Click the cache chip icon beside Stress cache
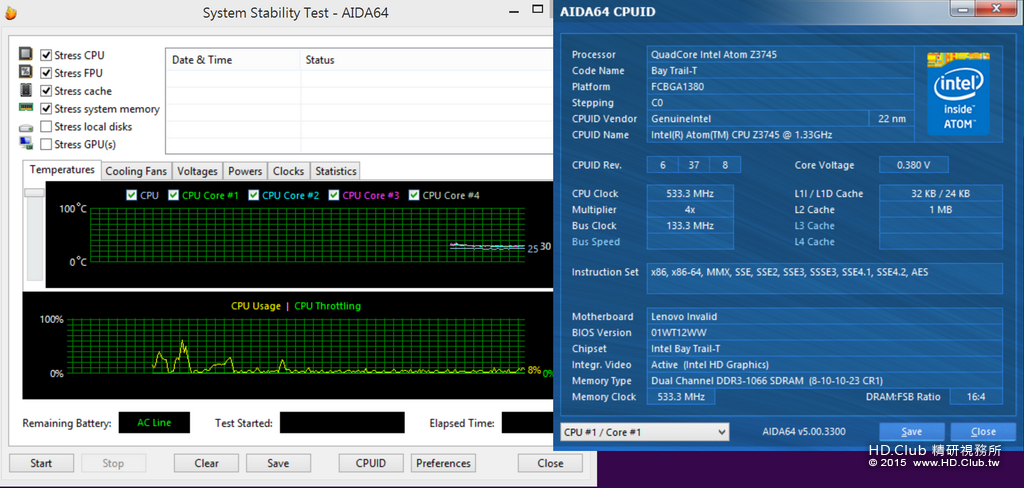Screen dimensions: 1024x488 tap(26, 90)
